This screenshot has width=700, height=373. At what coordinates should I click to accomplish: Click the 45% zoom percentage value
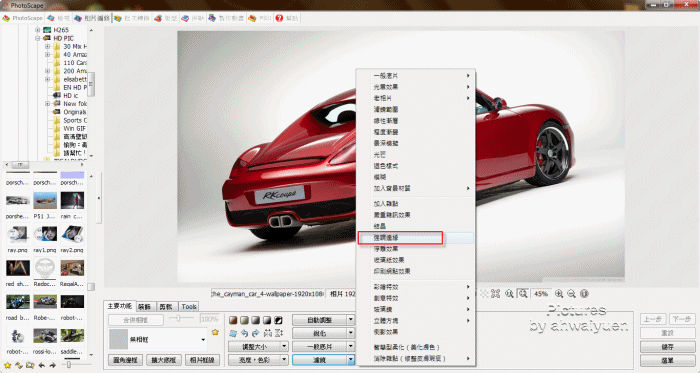[541, 294]
